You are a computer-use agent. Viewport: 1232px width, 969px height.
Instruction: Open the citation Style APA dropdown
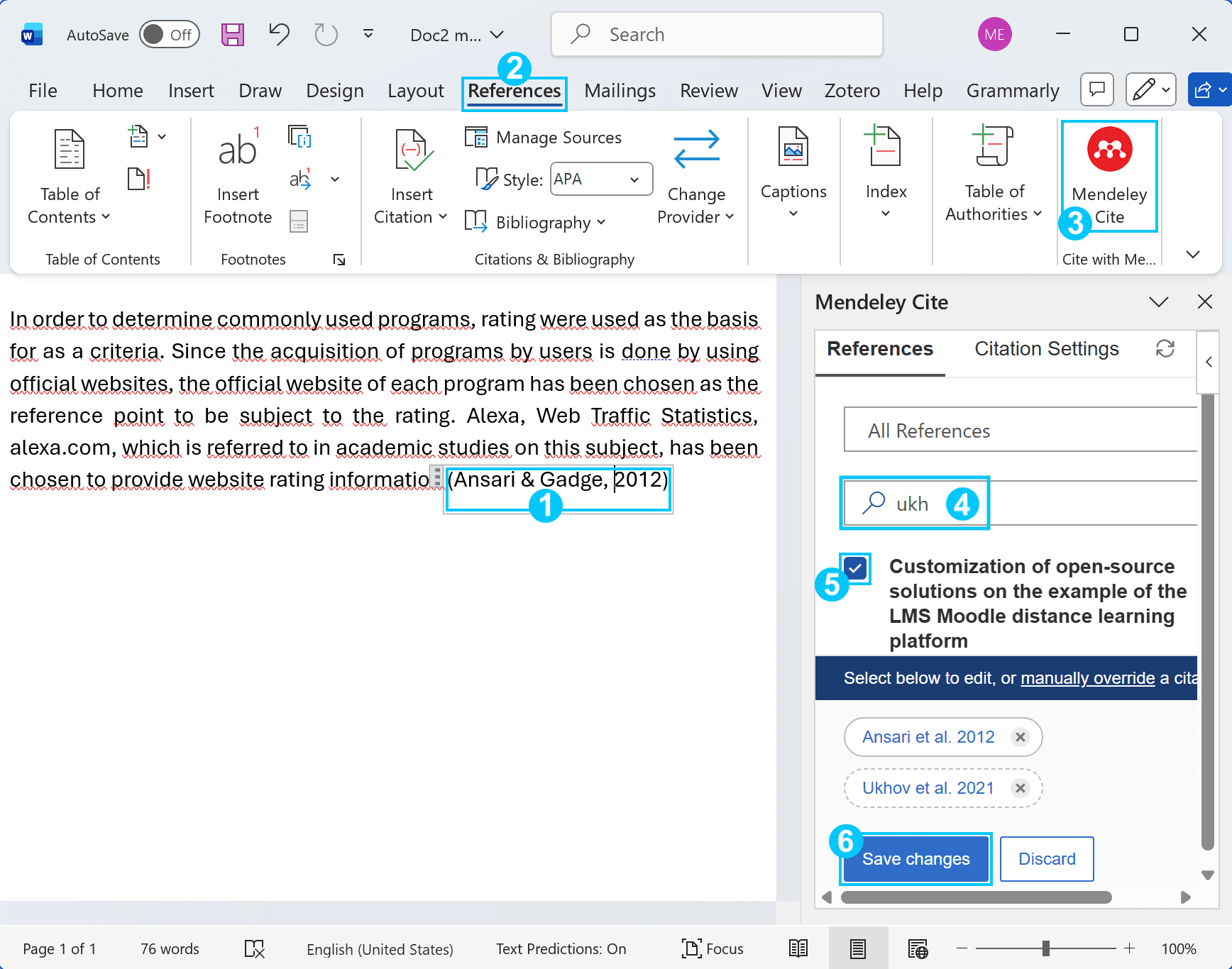[x=602, y=179]
